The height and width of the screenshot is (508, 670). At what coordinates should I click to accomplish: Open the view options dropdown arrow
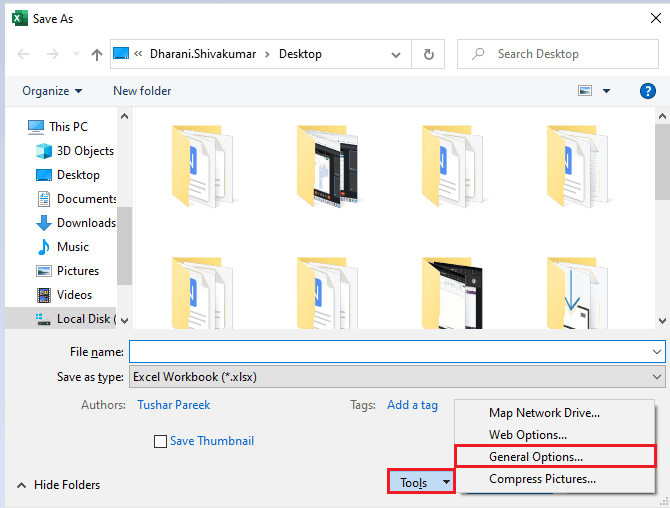(x=606, y=91)
